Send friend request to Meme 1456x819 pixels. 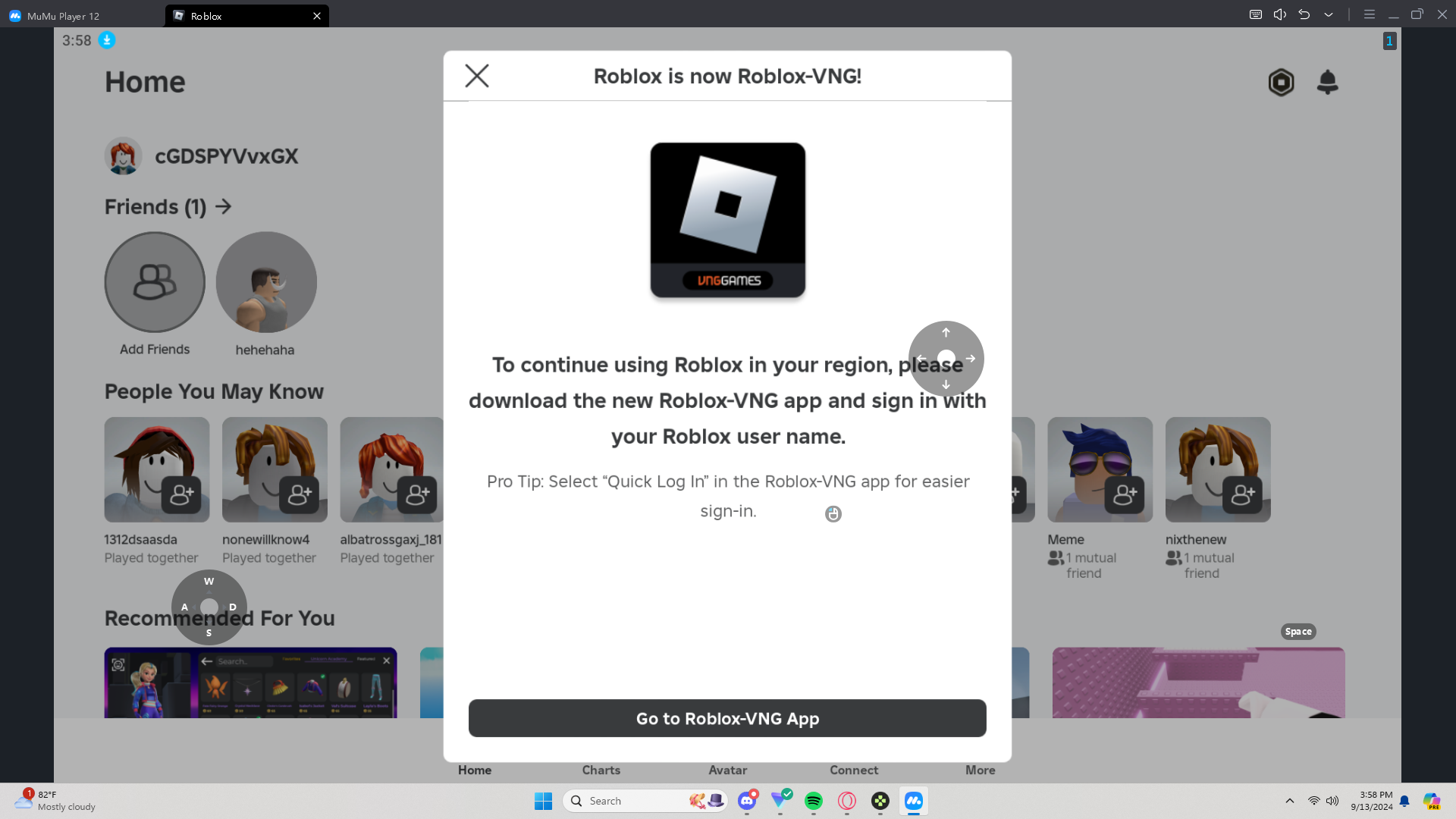pos(1125,495)
